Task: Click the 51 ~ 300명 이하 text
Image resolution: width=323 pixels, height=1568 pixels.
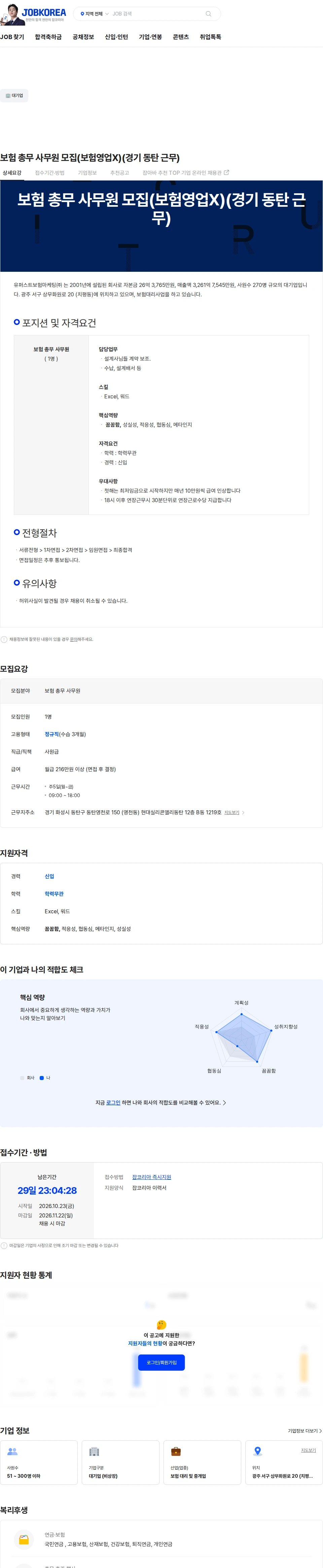Action: pyautogui.click(x=24, y=1475)
